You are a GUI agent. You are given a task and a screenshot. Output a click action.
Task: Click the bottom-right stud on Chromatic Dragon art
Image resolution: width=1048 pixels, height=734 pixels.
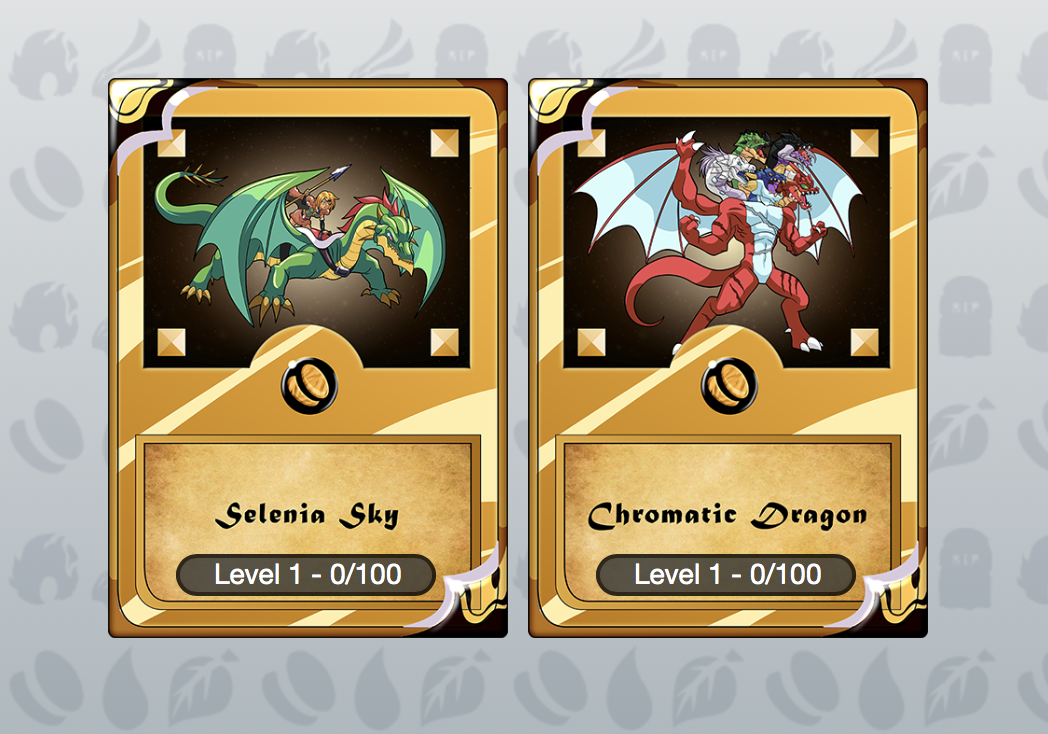[x=864, y=342]
